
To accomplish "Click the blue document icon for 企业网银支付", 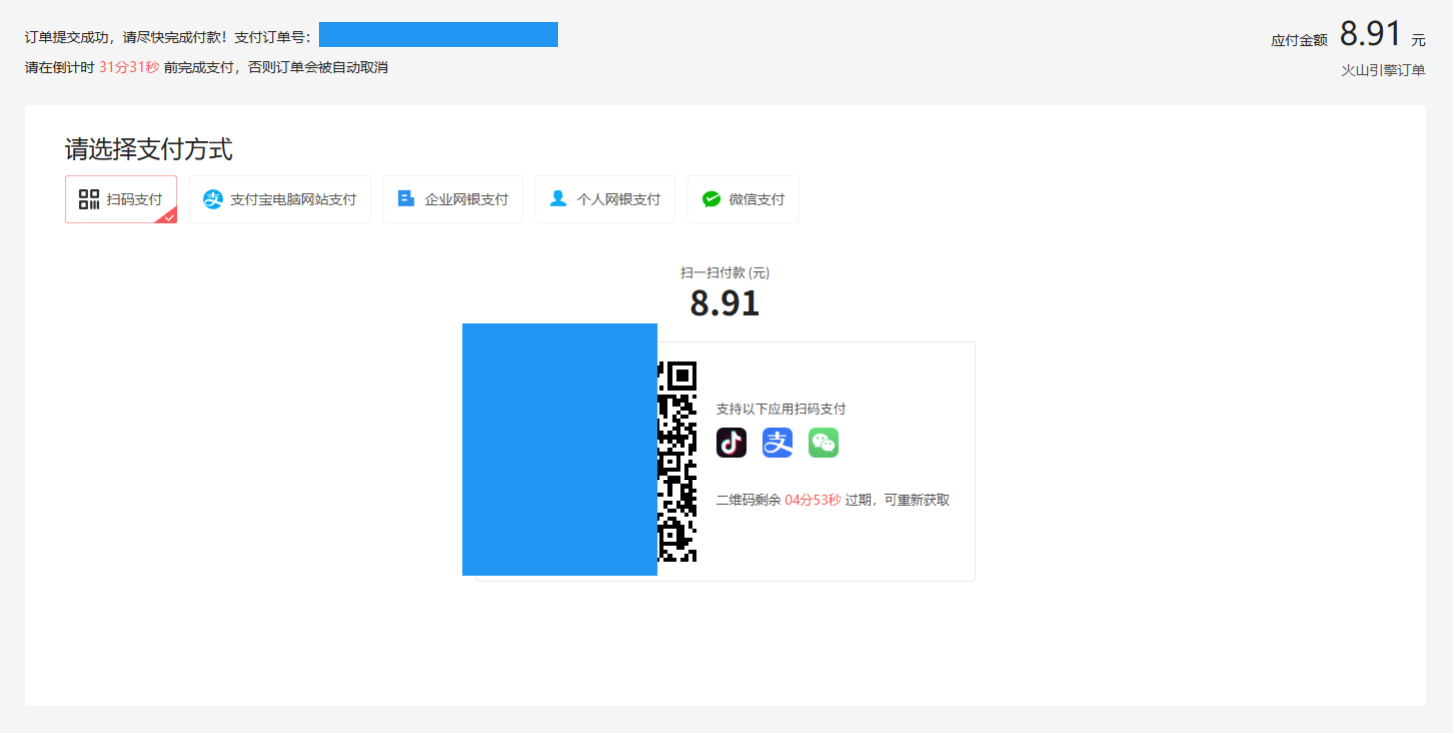I will 406,199.
